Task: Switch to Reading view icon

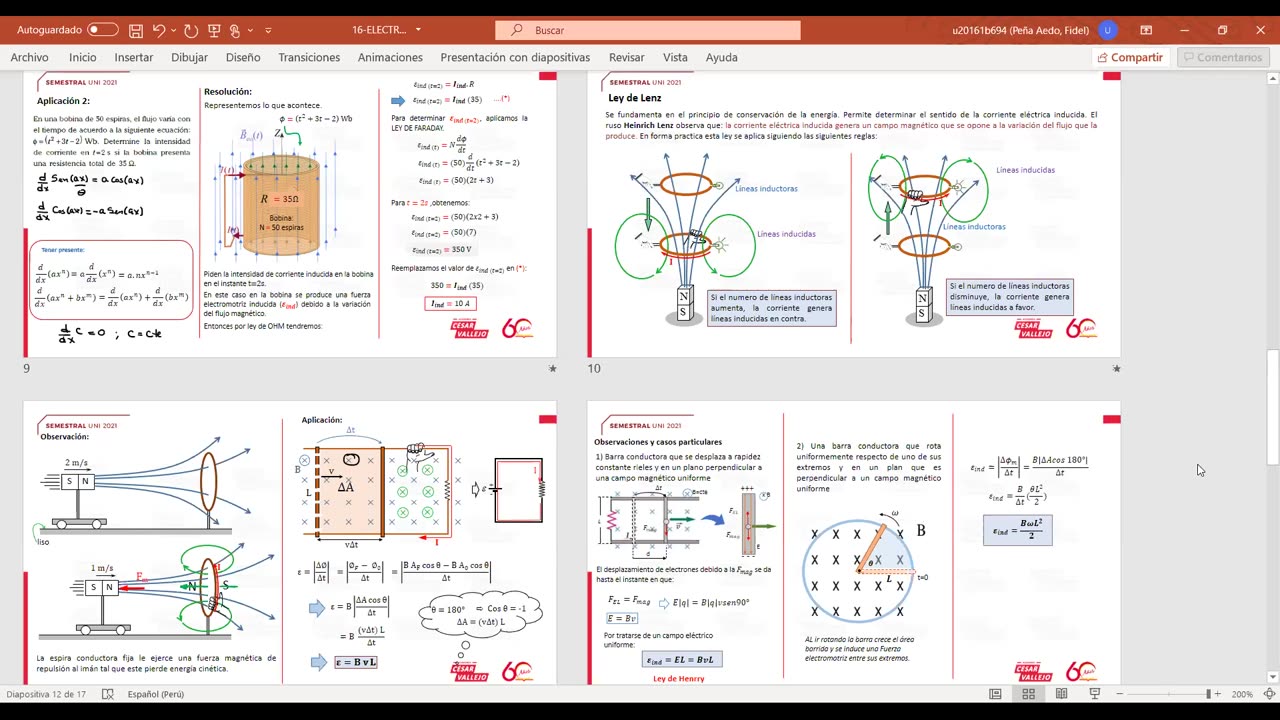Action: (x=1061, y=694)
